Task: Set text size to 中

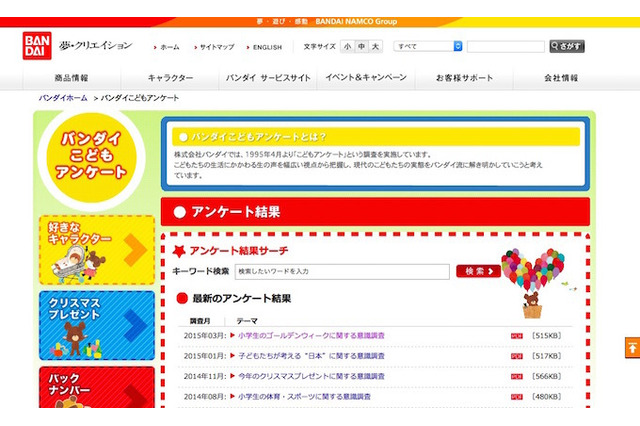Action: [362, 47]
